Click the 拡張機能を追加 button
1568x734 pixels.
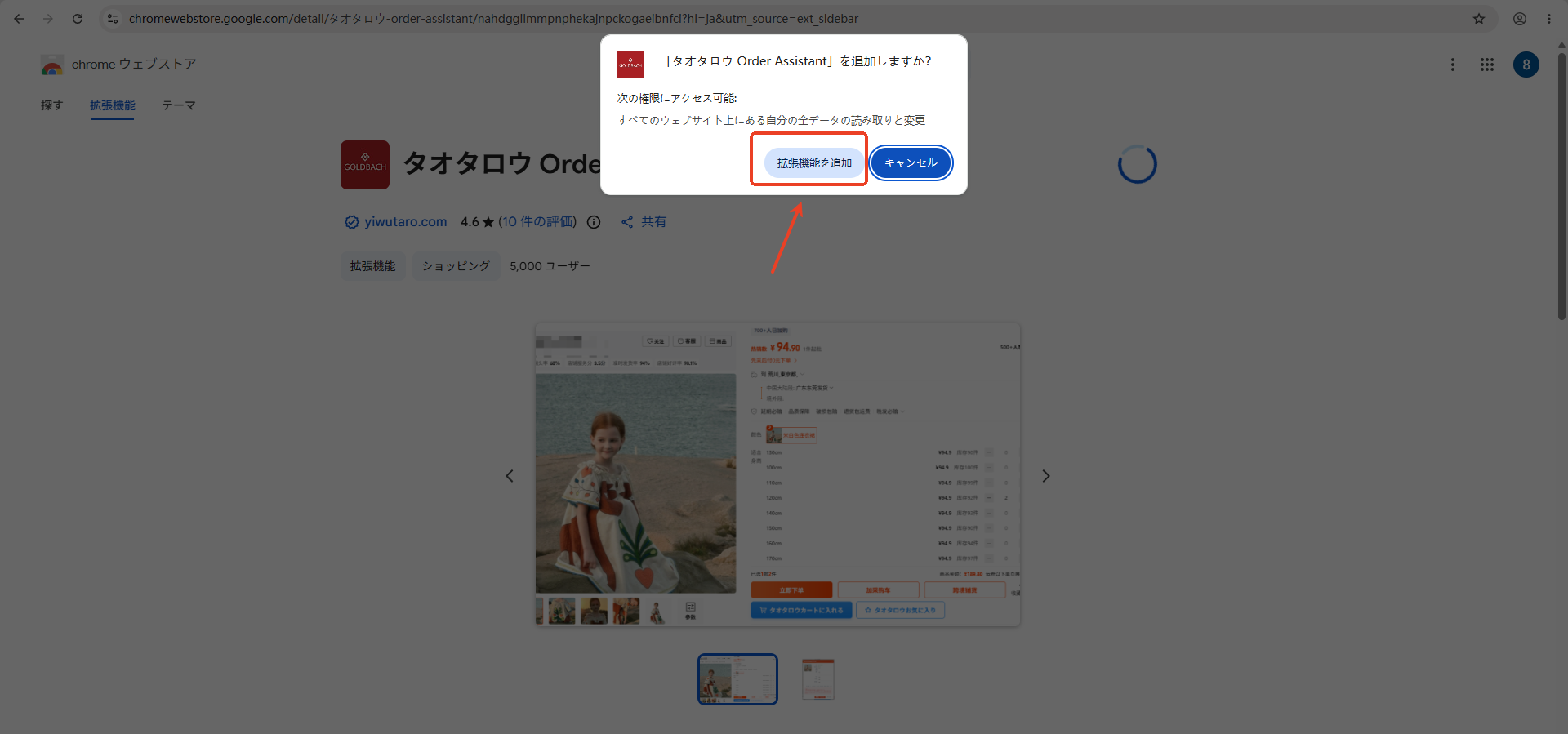click(x=814, y=162)
